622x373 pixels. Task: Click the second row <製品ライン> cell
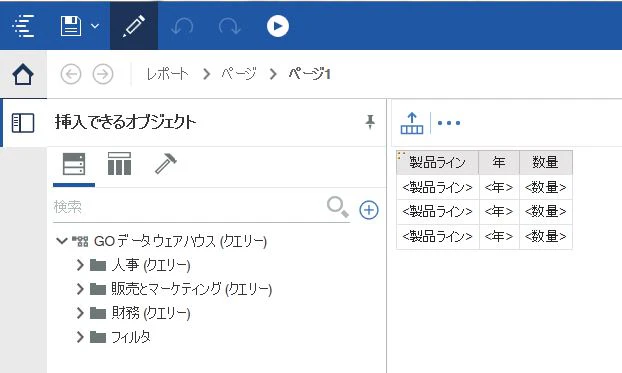(x=438, y=211)
